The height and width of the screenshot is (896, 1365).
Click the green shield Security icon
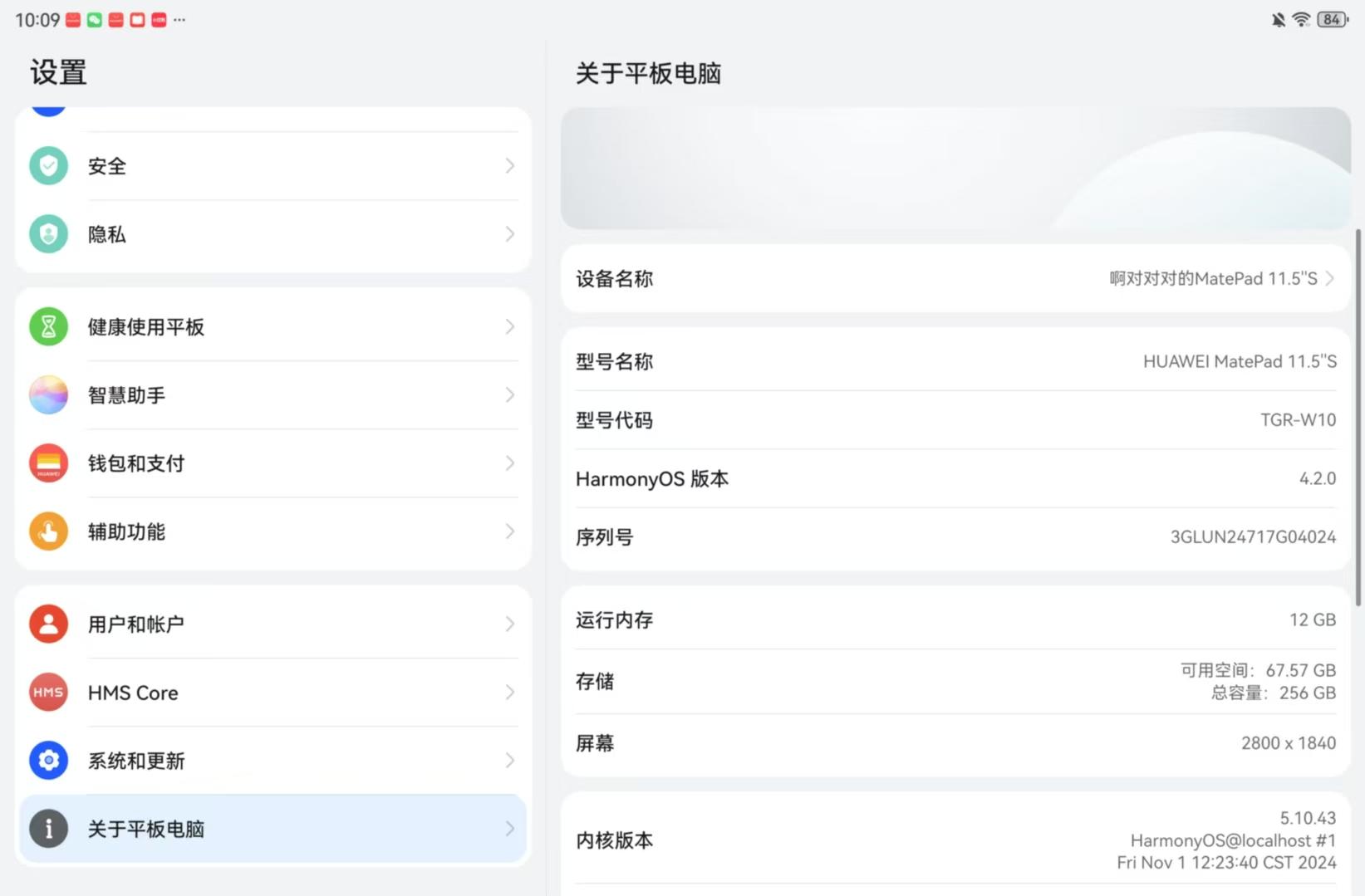point(48,166)
